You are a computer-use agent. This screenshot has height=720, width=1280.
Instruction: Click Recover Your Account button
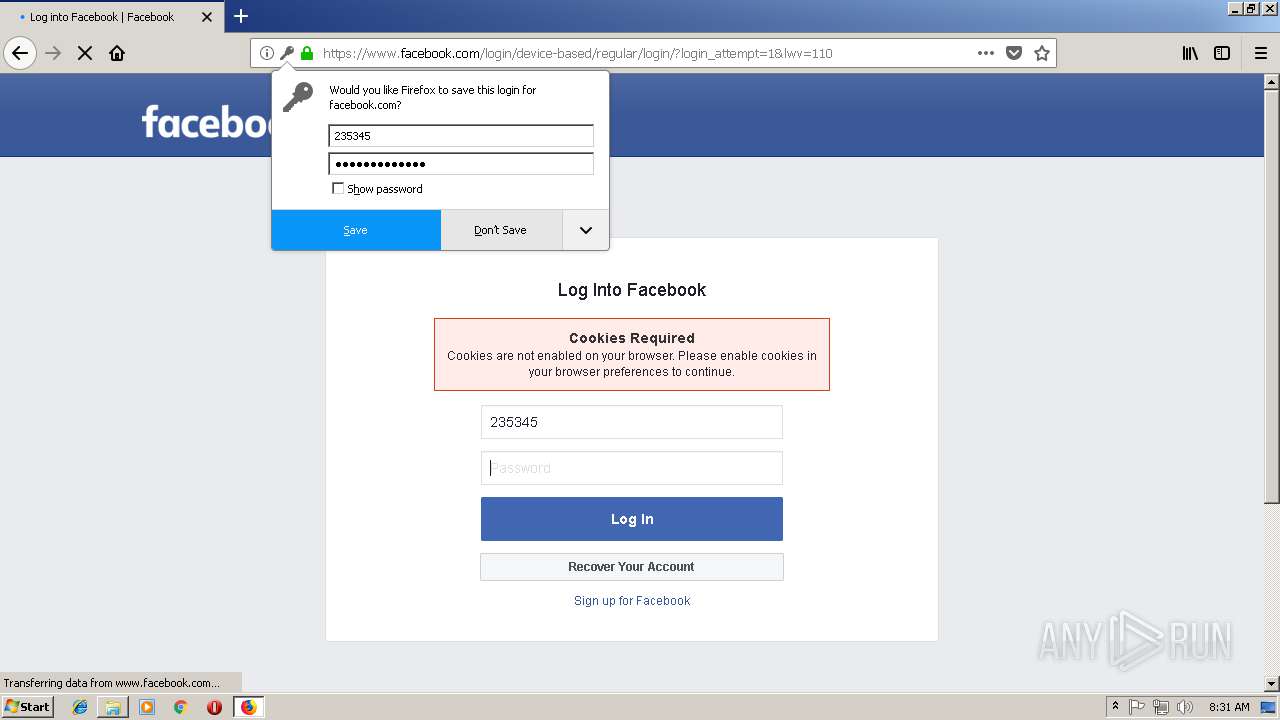(x=632, y=567)
